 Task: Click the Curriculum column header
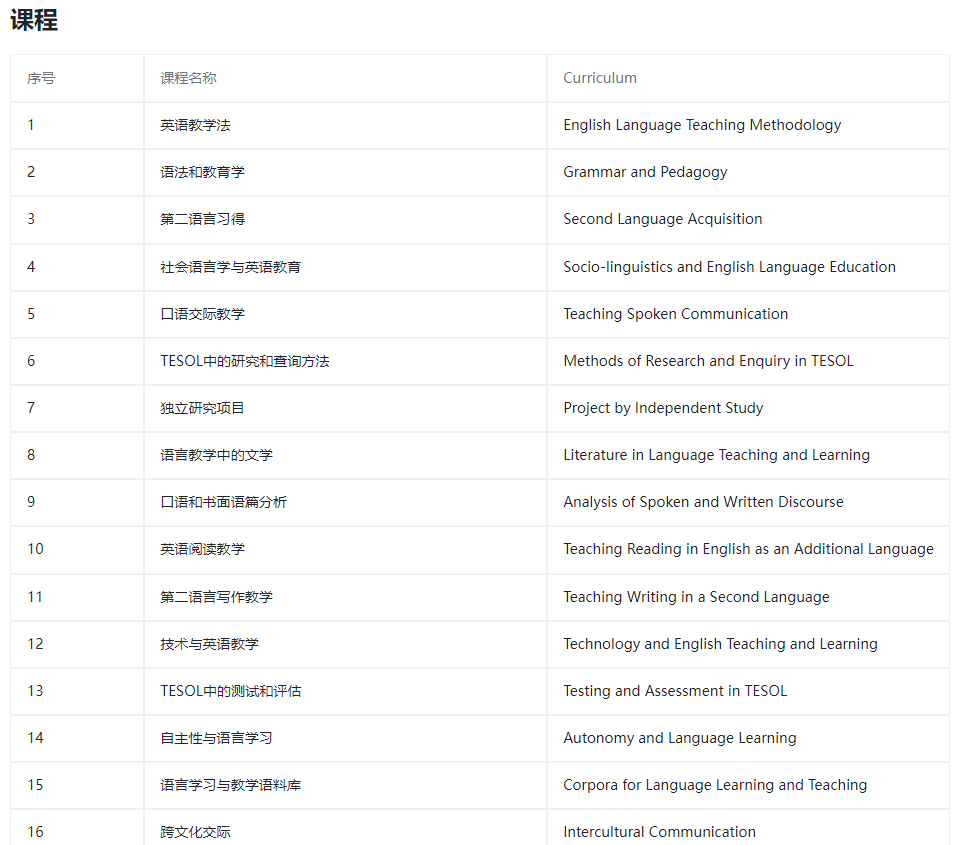[600, 78]
